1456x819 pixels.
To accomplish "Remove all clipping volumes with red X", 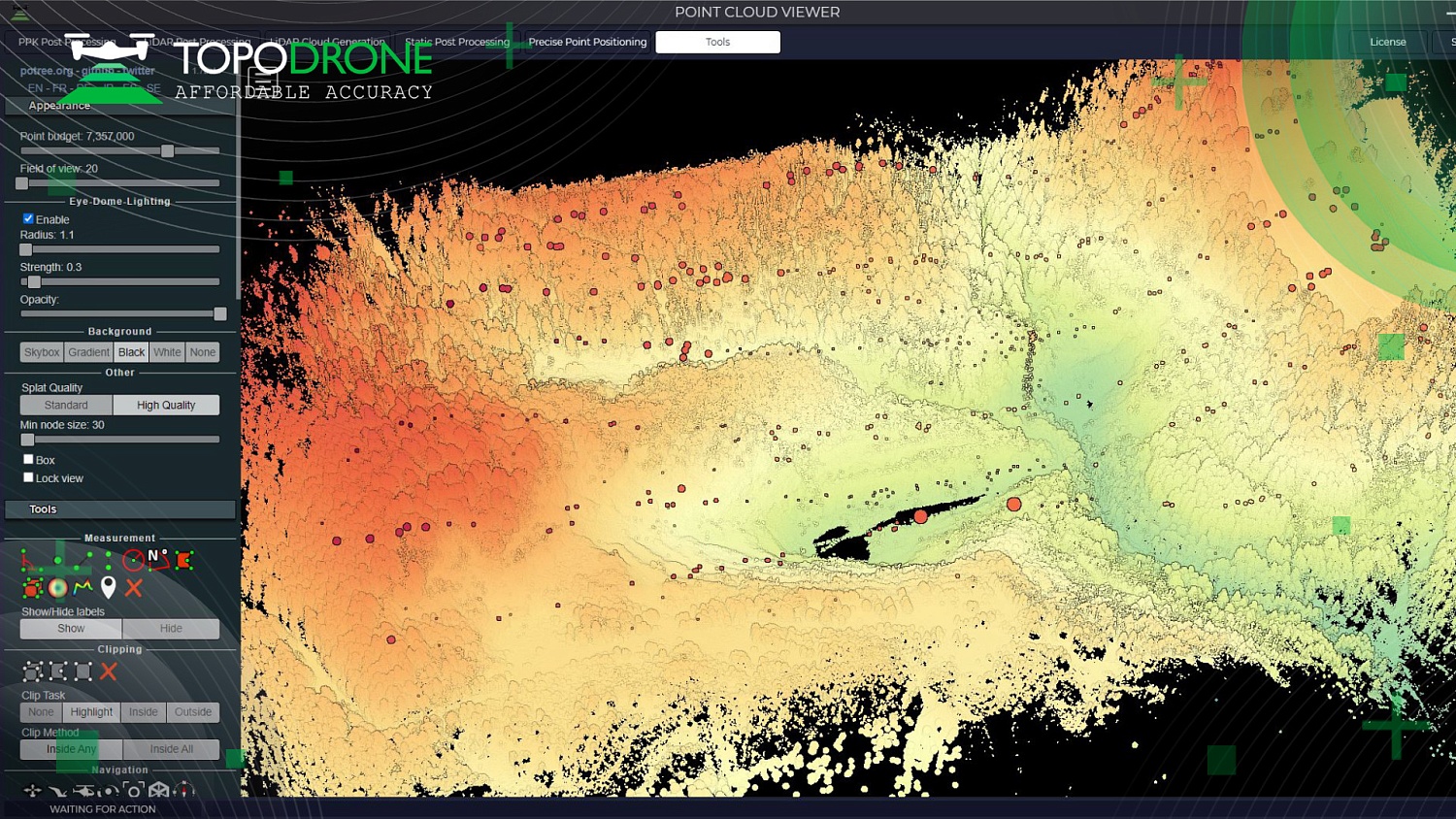I will click(x=109, y=672).
